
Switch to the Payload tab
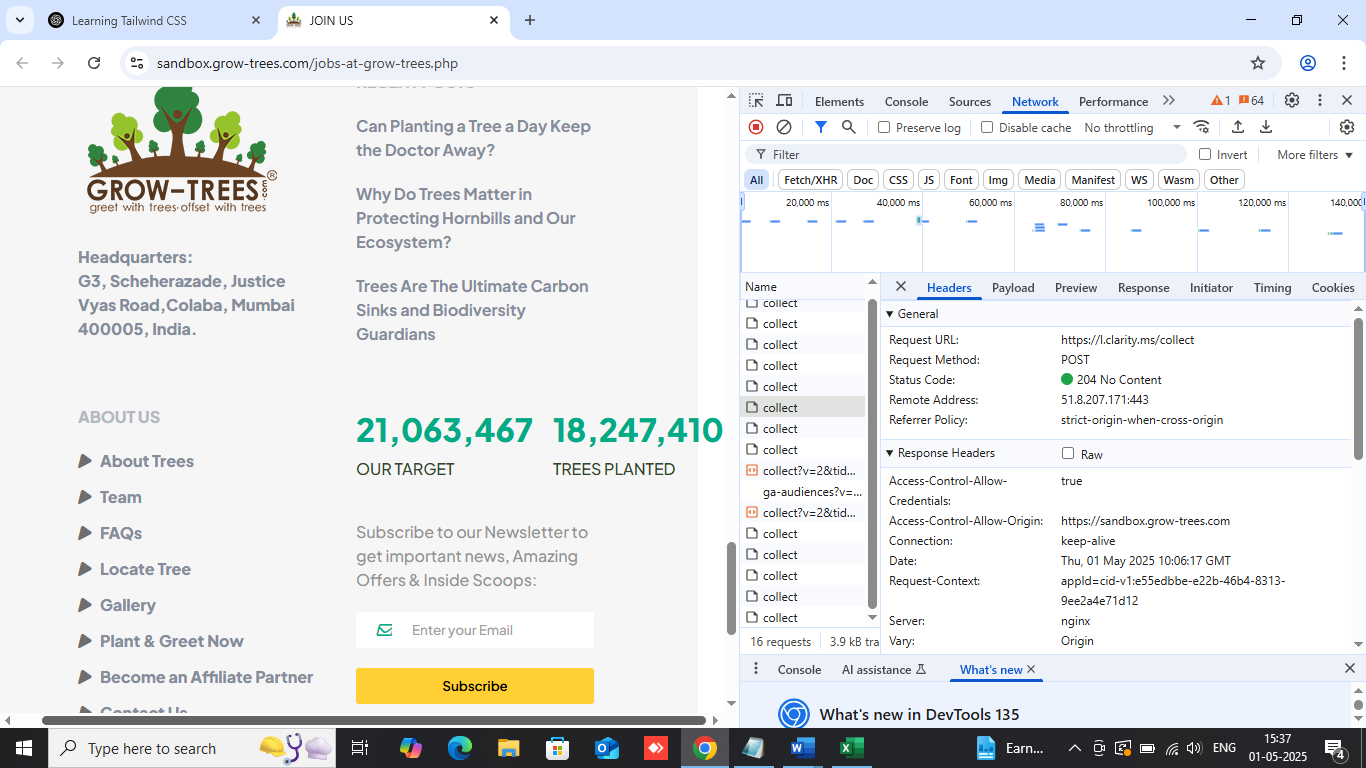click(1013, 287)
